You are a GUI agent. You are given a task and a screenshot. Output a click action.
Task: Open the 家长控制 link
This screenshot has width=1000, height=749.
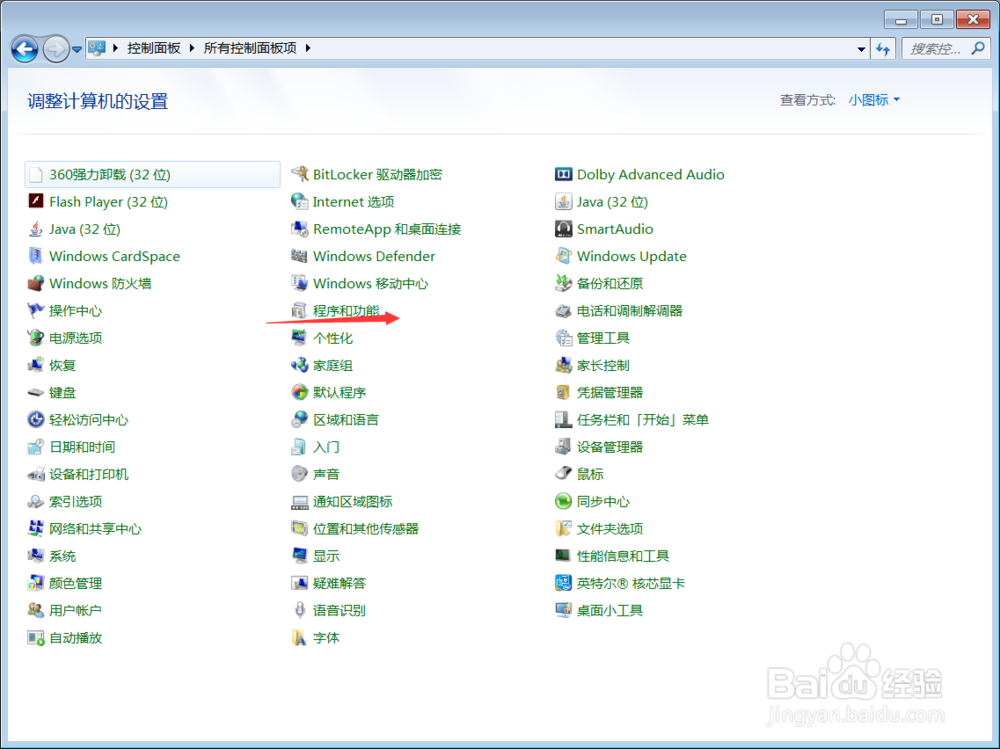click(x=603, y=366)
